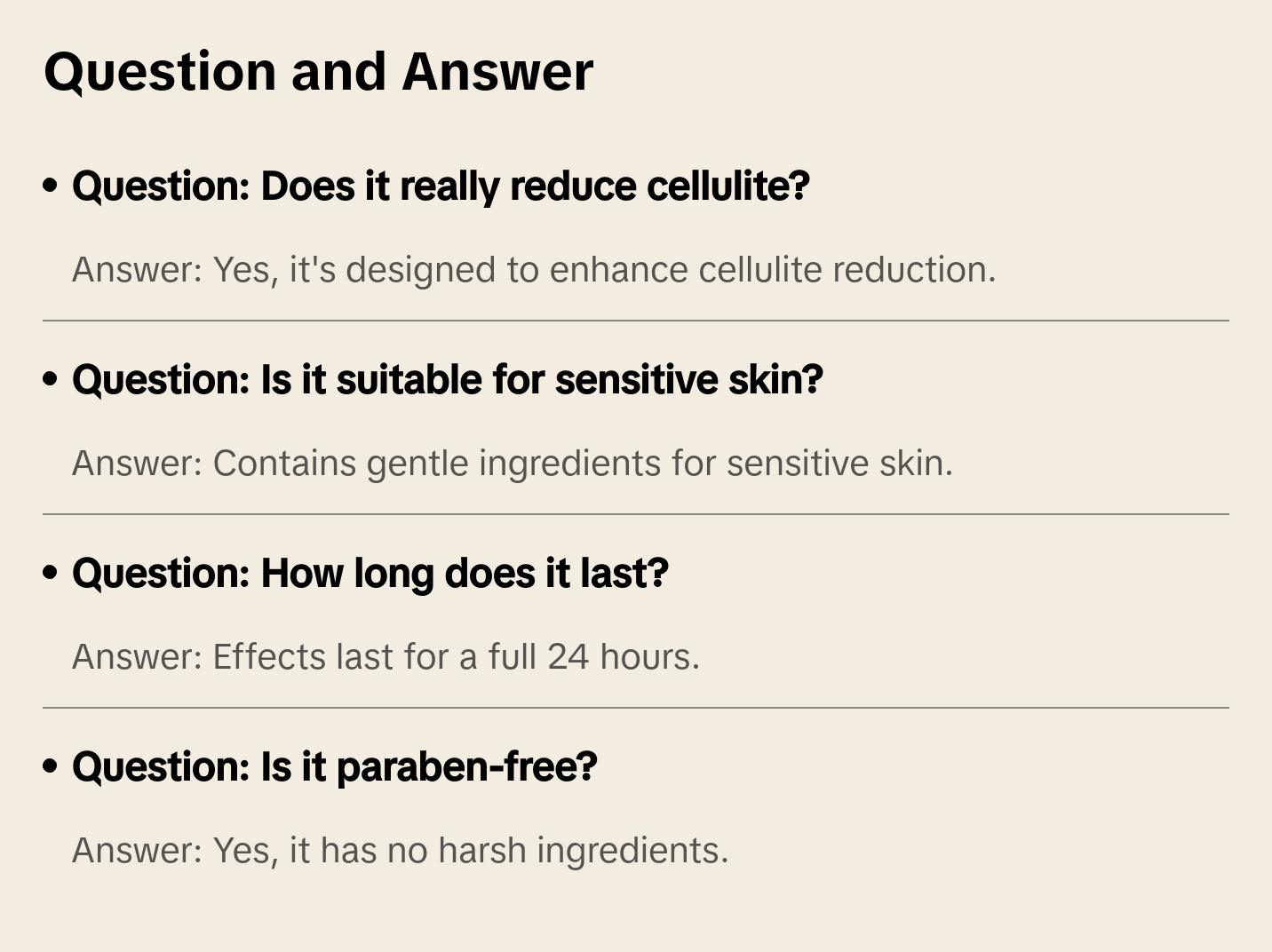Click the divider below the 24 hours answer
The height and width of the screenshot is (952, 1272).
point(636,708)
